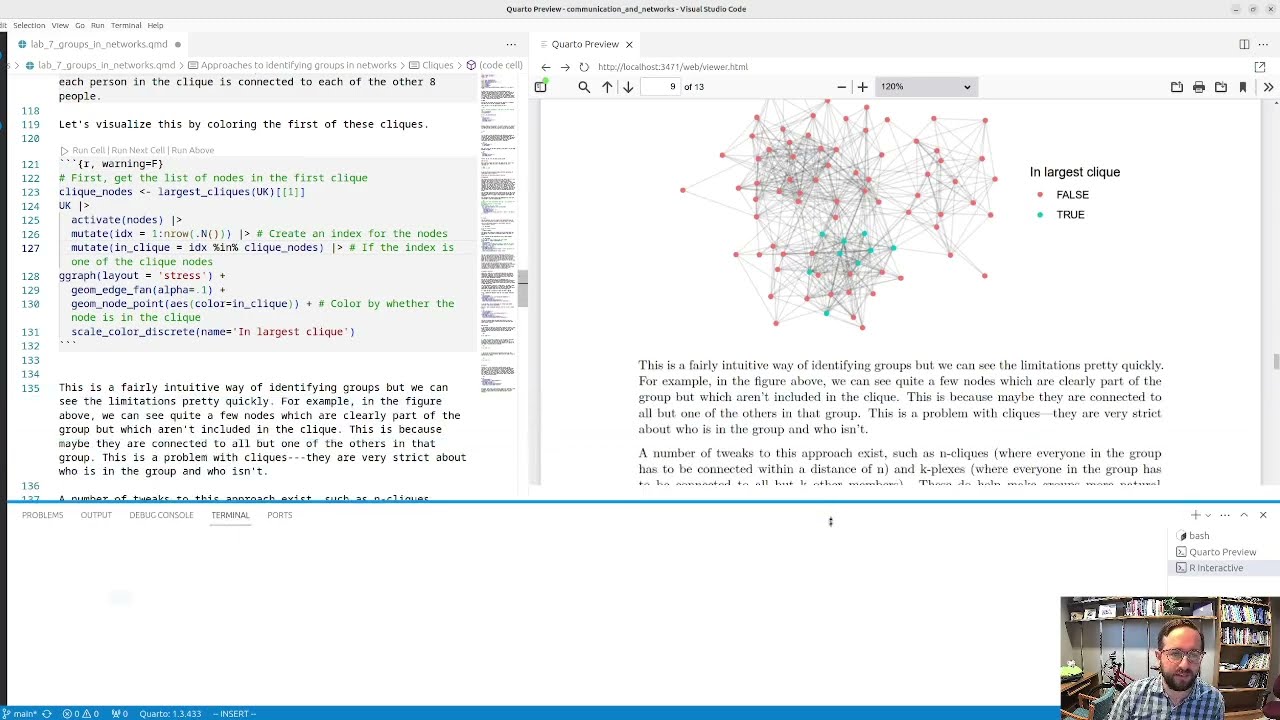This screenshot has height=720, width=1280.
Task: Click the ports forwarded status item
Action: click(x=119, y=714)
